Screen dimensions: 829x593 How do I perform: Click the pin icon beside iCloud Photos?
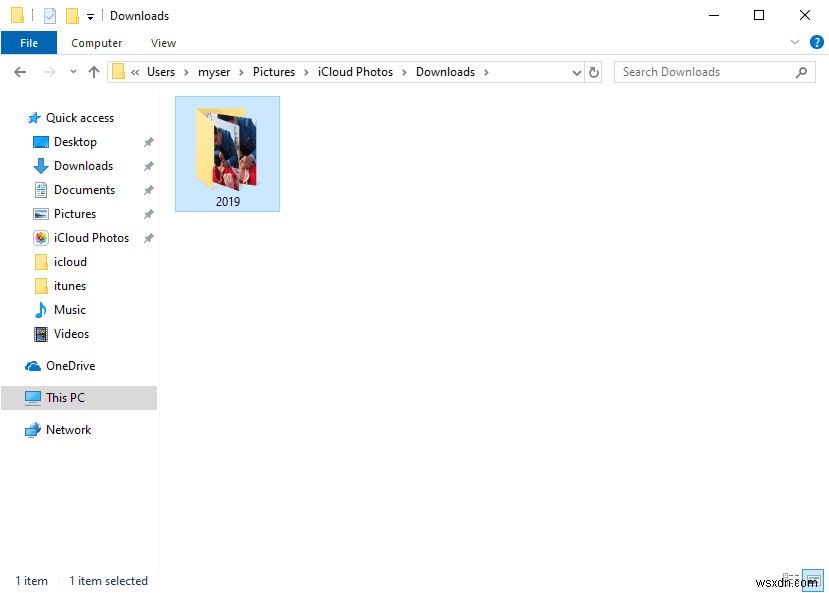[149, 238]
